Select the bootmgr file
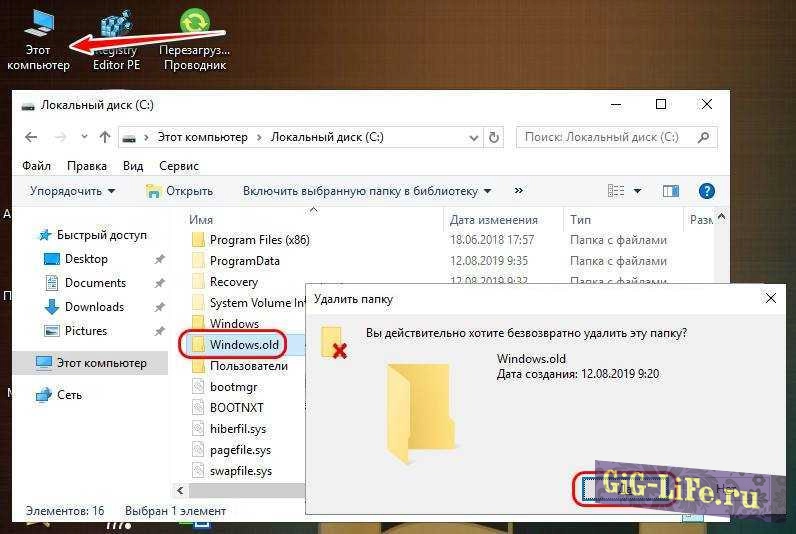796x534 pixels. tap(225, 387)
